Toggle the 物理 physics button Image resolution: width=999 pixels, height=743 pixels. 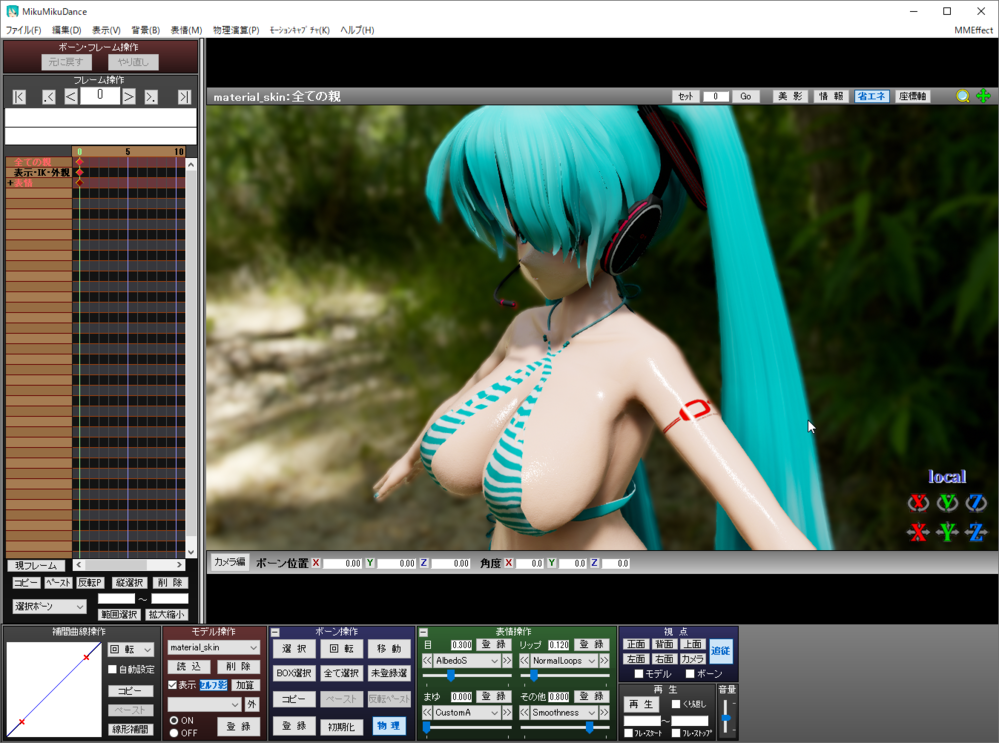[389, 726]
